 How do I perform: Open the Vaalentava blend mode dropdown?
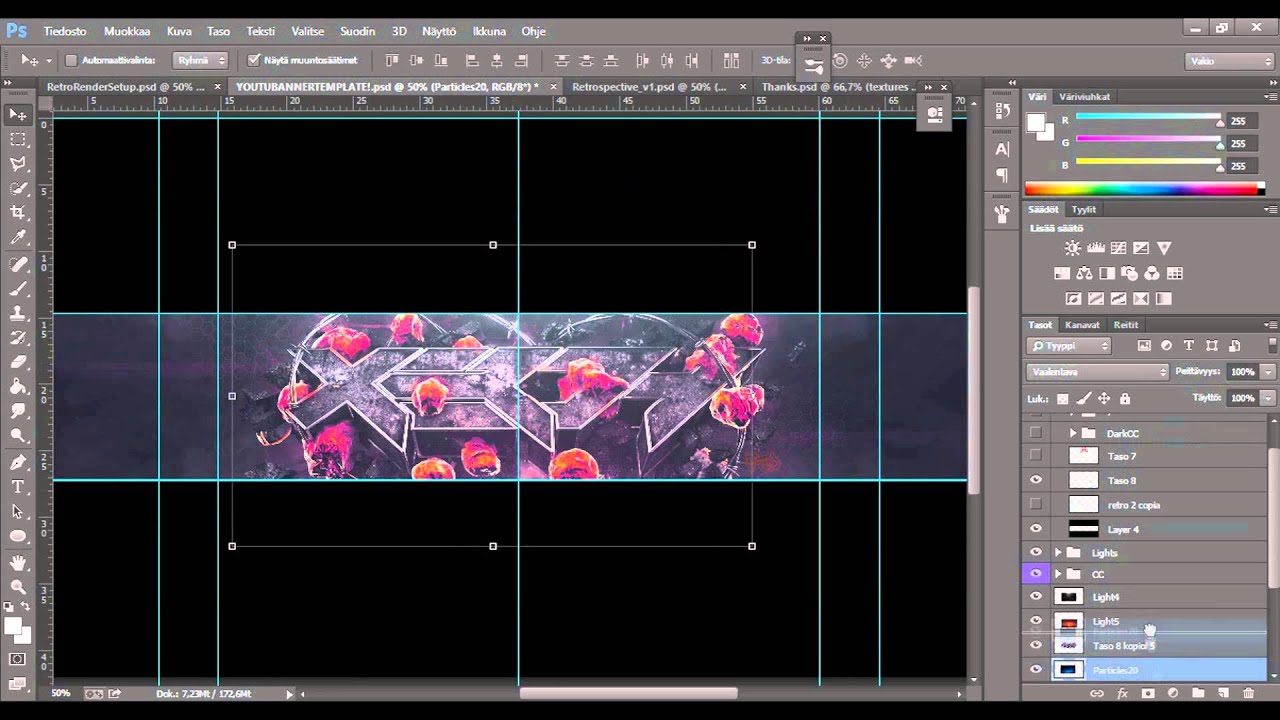[1097, 371]
